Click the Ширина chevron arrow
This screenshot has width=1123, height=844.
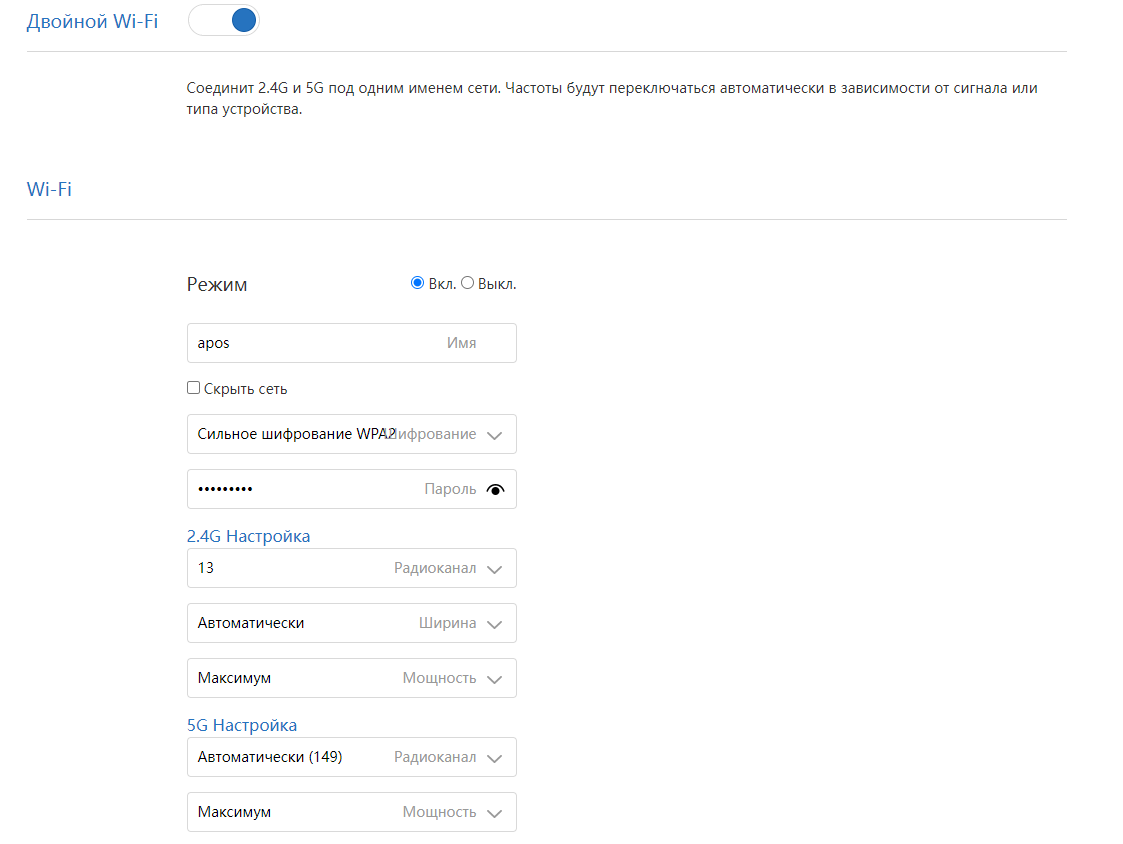click(494, 624)
